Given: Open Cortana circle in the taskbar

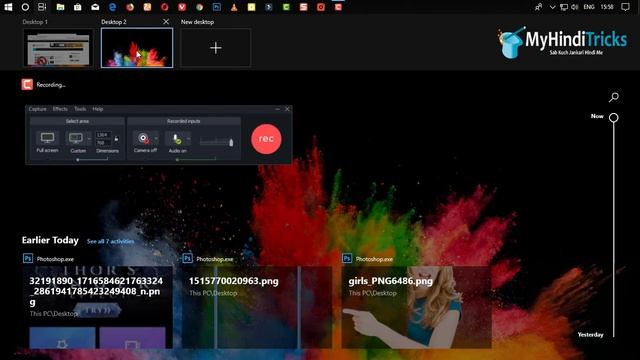Looking at the screenshot, I should point(25,7).
